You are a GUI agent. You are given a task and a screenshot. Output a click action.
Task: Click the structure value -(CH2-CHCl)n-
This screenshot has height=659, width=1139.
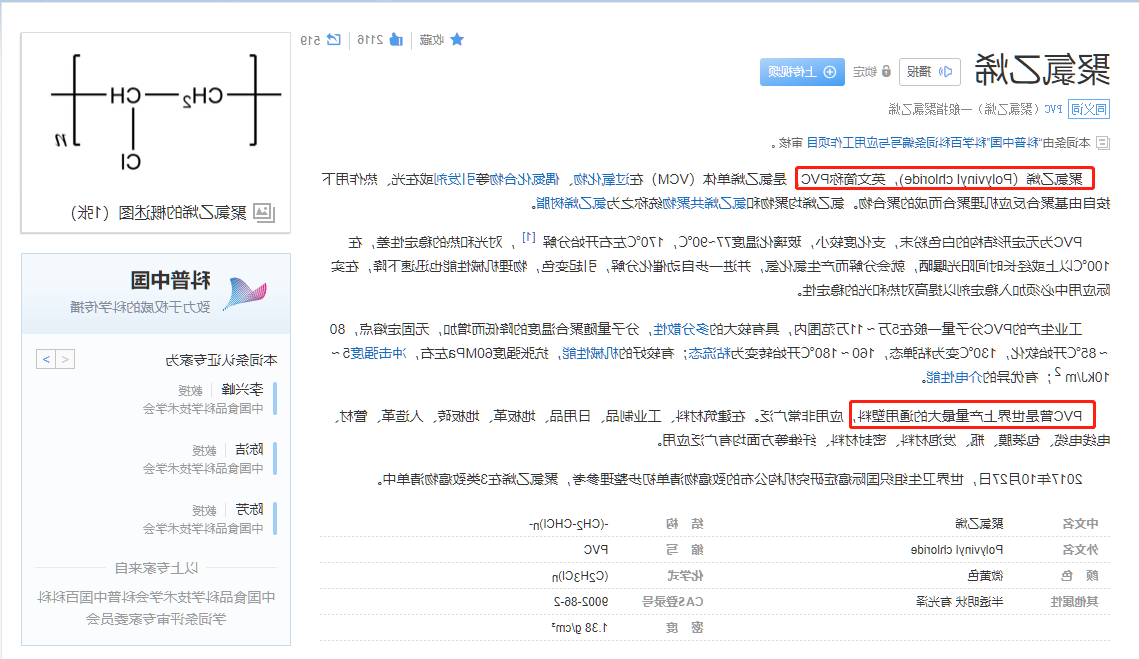tap(568, 523)
